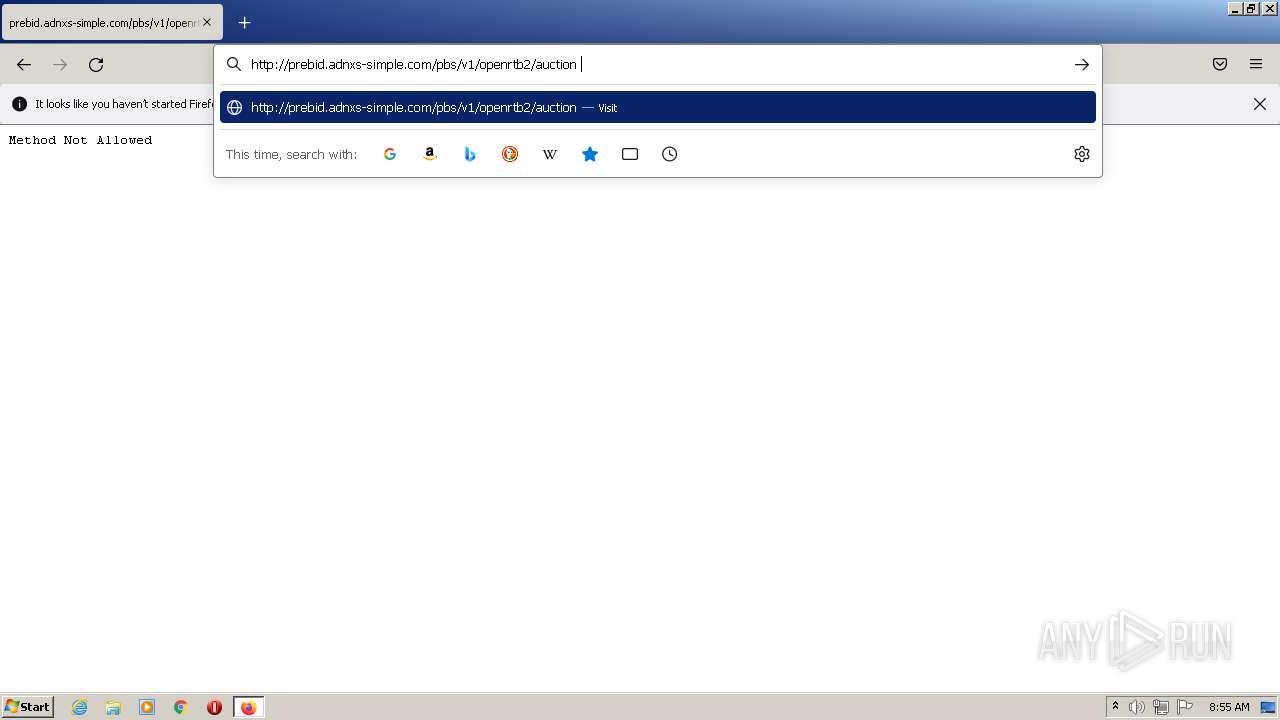The image size is (1280, 720).
Task: Open search settings gear
Action: pyautogui.click(x=1082, y=154)
